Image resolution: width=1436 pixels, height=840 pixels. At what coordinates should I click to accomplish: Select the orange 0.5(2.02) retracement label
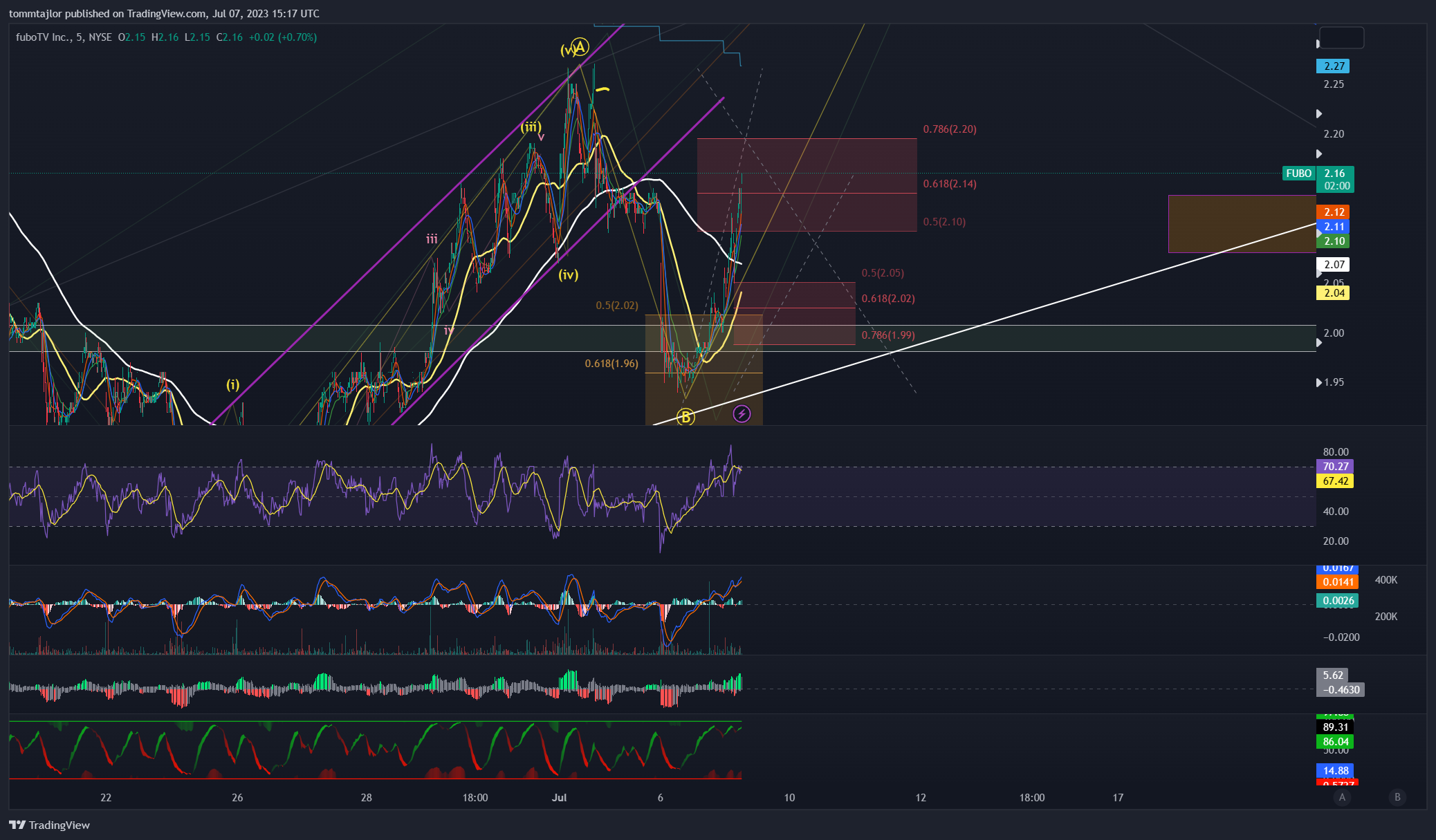[x=617, y=306]
